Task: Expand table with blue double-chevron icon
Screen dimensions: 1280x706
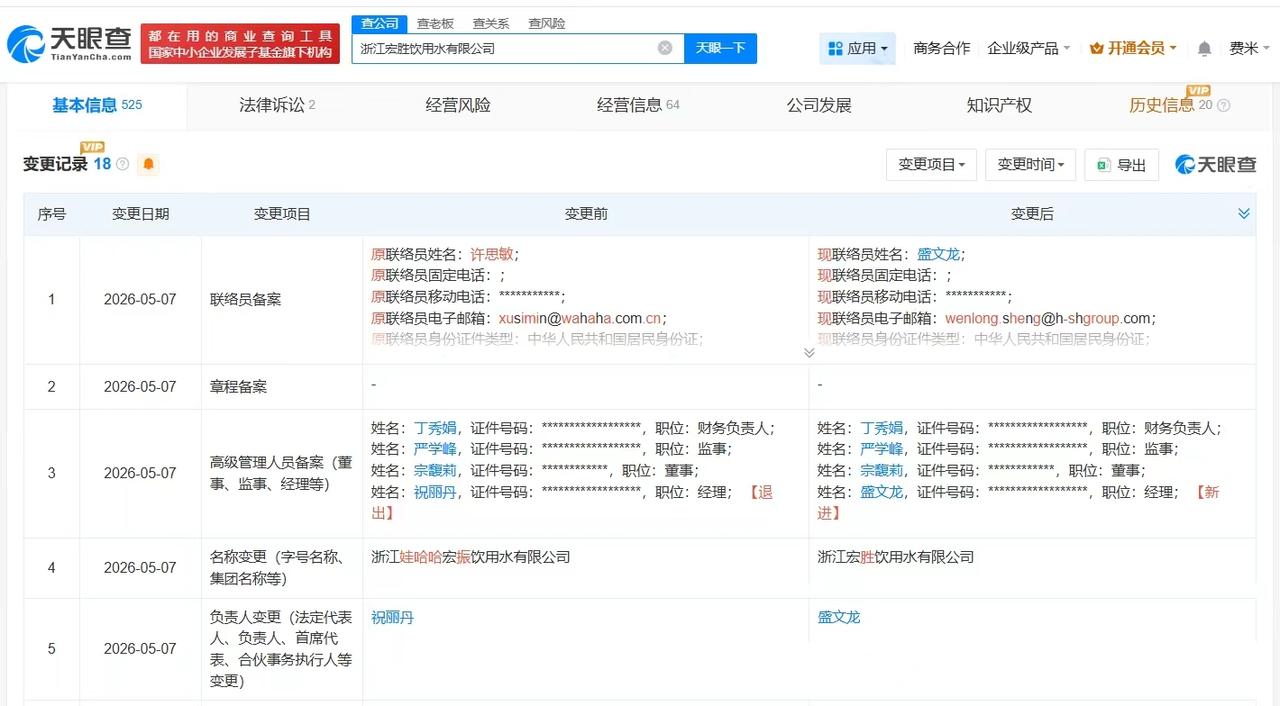Action: pos(1244,214)
